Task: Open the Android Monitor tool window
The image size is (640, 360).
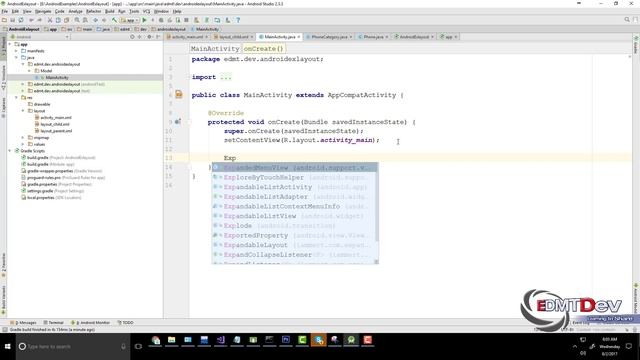Action: [x=90, y=322]
